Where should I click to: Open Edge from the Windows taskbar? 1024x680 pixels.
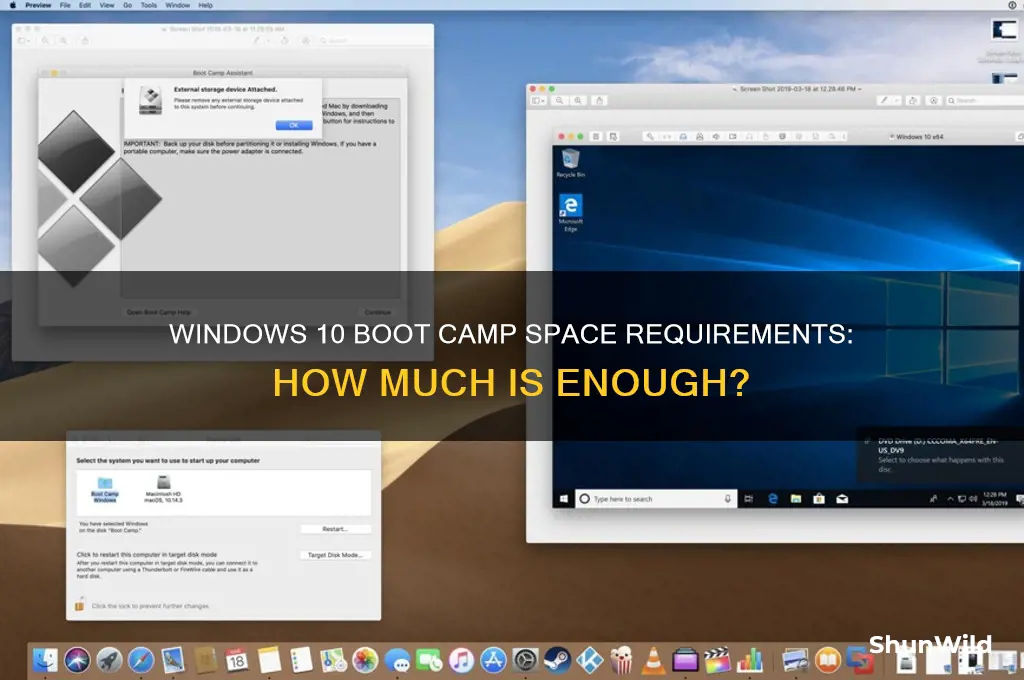point(773,499)
